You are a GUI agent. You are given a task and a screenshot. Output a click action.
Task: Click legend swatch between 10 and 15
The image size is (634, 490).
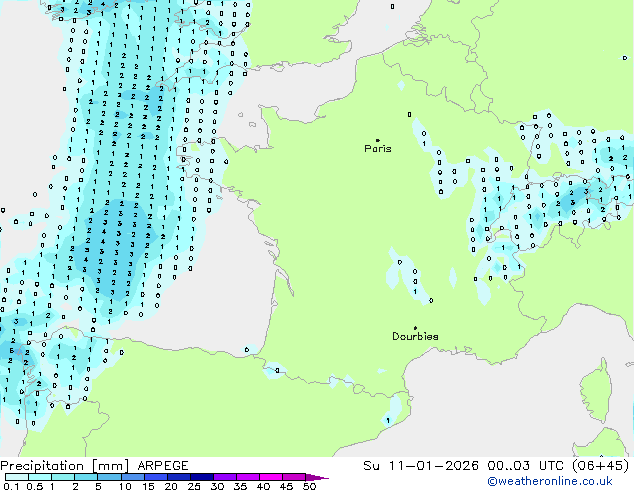(132, 477)
